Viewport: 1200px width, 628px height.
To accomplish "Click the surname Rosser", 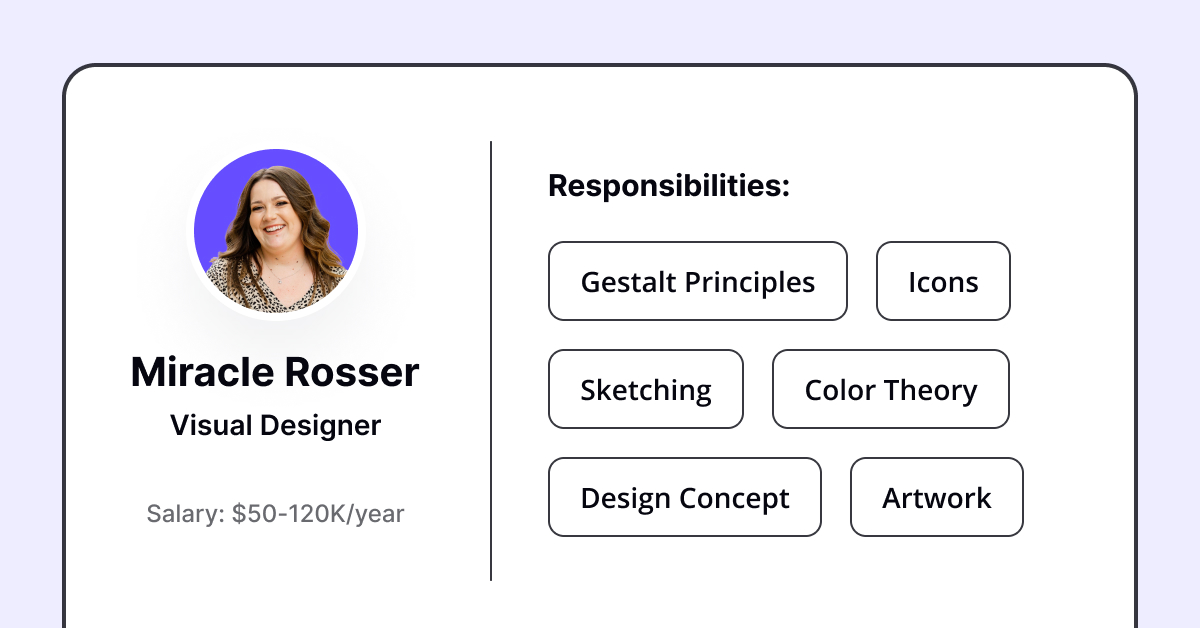I will (x=352, y=372).
